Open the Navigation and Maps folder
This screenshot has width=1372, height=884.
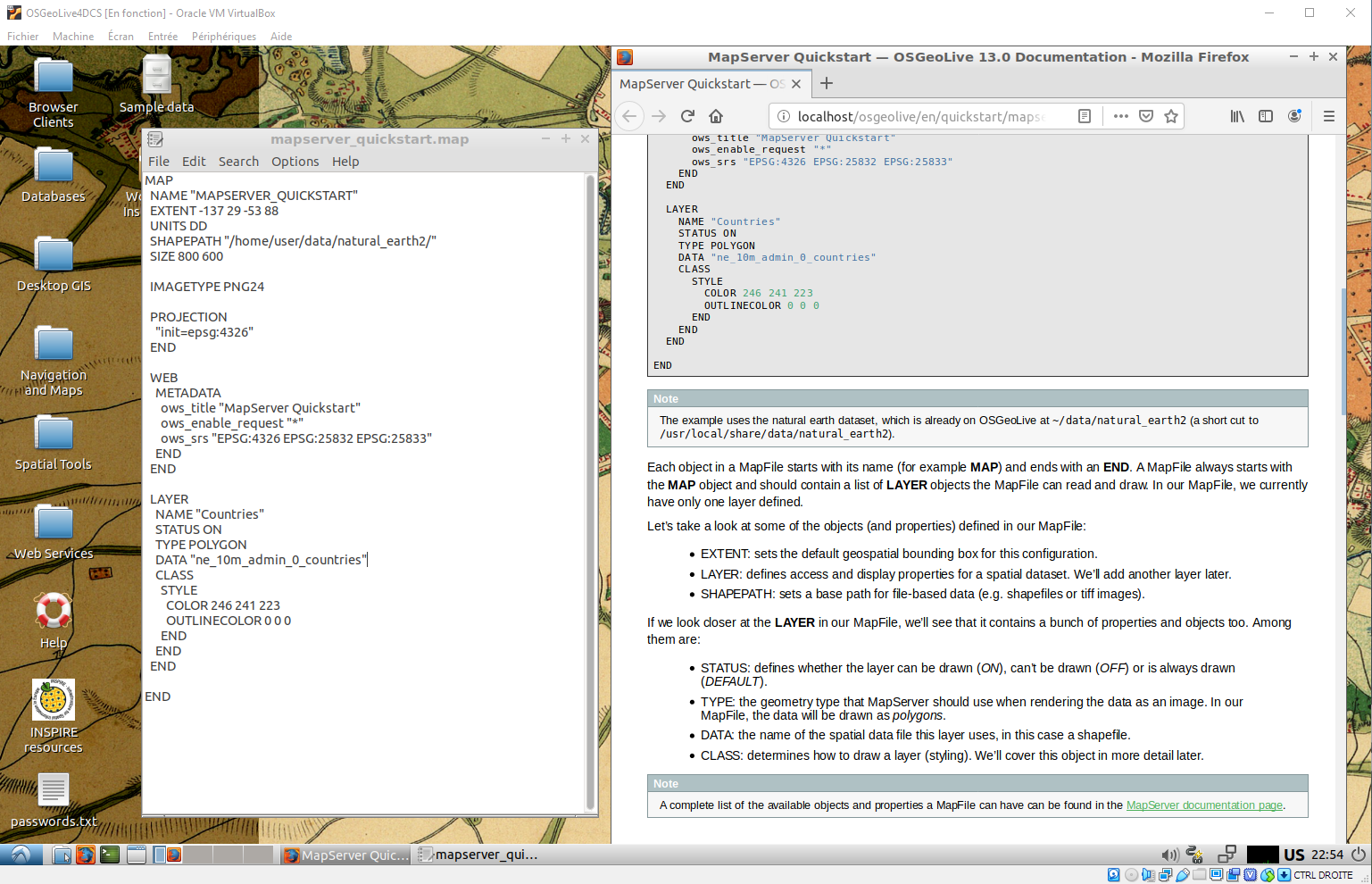(x=54, y=360)
